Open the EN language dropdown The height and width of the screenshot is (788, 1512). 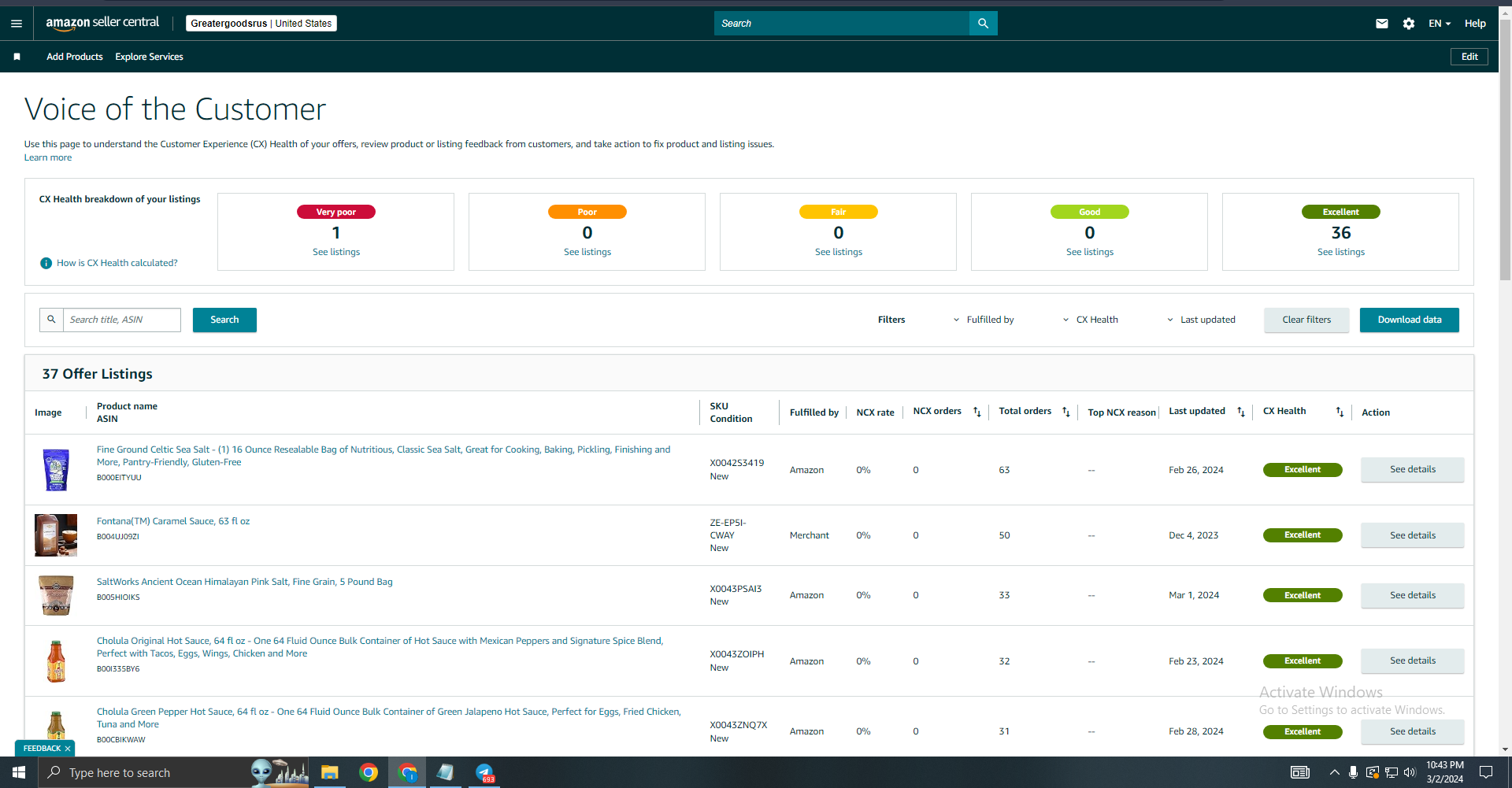pyautogui.click(x=1440, y=24)
